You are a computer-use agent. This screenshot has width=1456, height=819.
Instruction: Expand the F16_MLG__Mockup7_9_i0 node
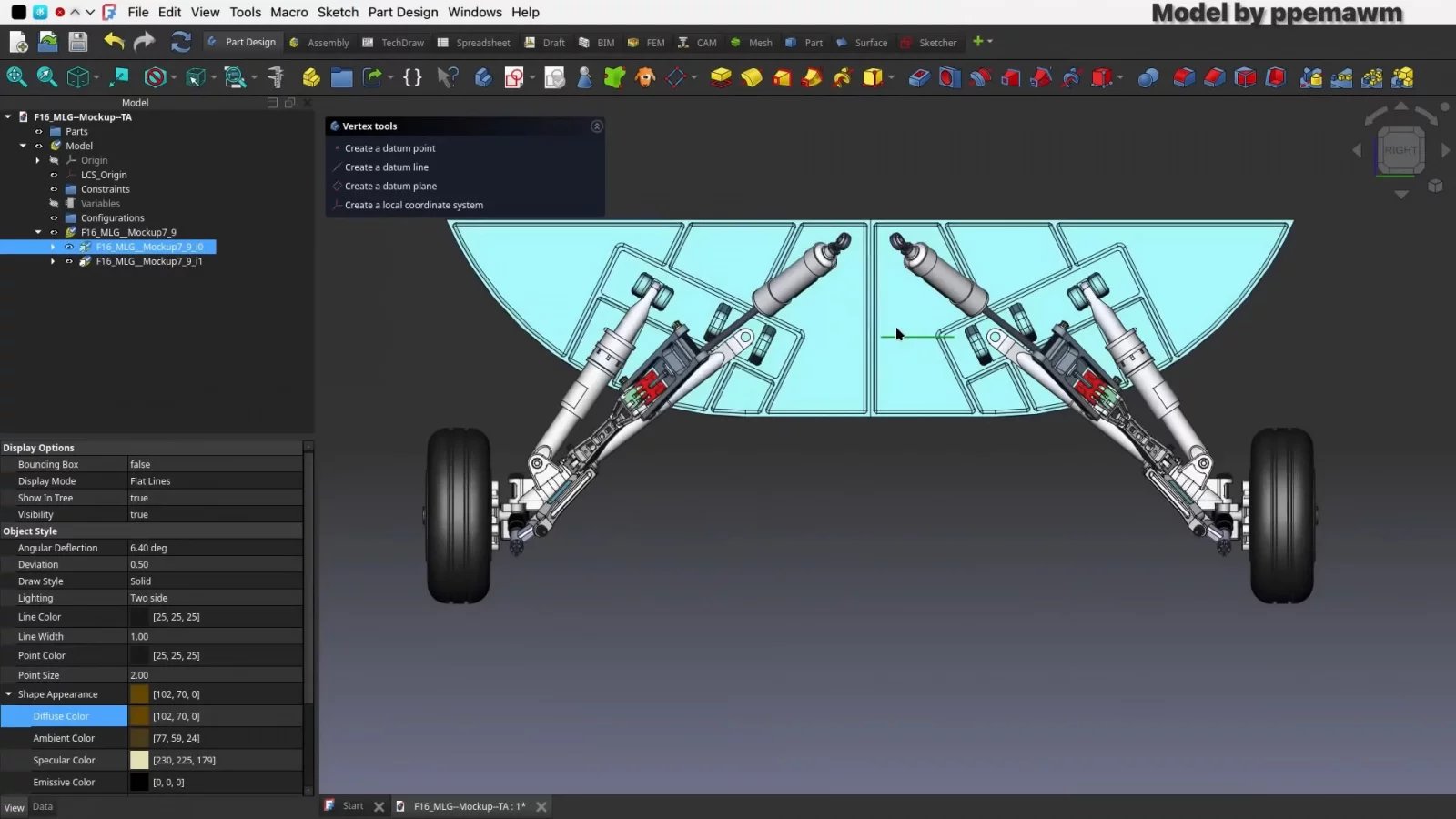(53, 247)
